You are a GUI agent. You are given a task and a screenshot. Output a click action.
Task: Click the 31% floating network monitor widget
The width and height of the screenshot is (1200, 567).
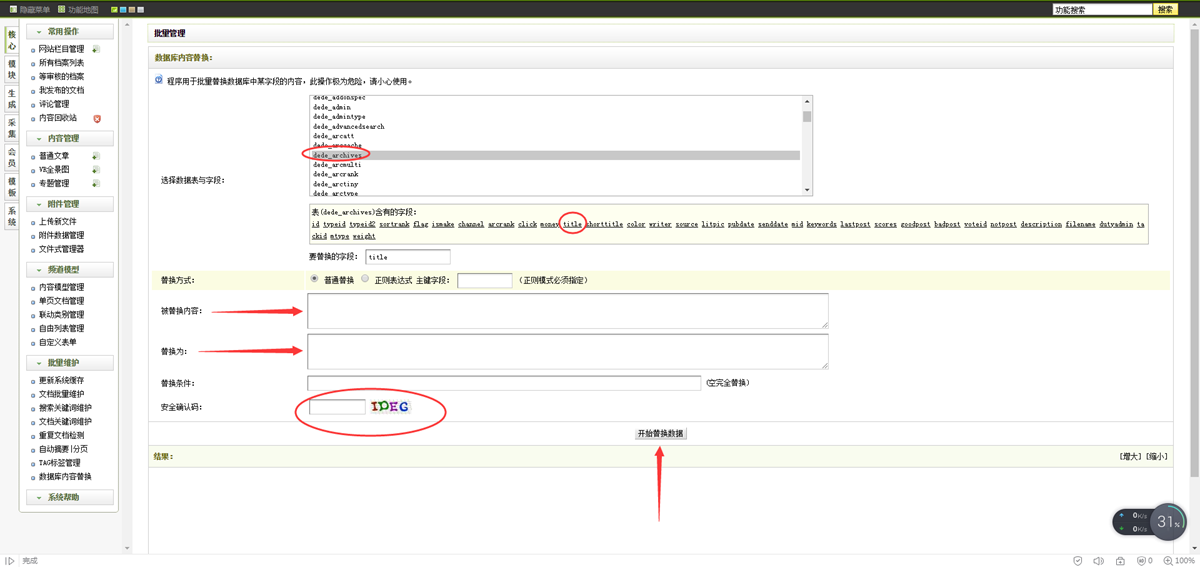(x=1151, y=521)
